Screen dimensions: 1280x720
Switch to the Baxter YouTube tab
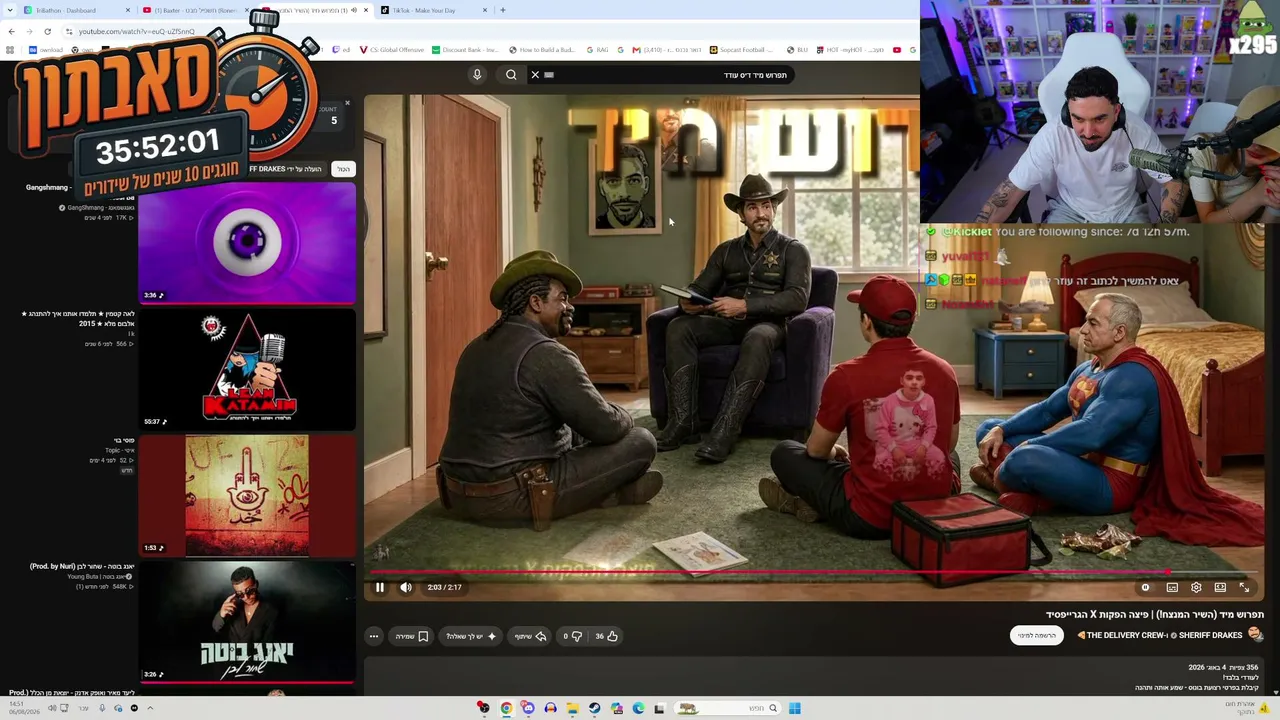(196, 10)
